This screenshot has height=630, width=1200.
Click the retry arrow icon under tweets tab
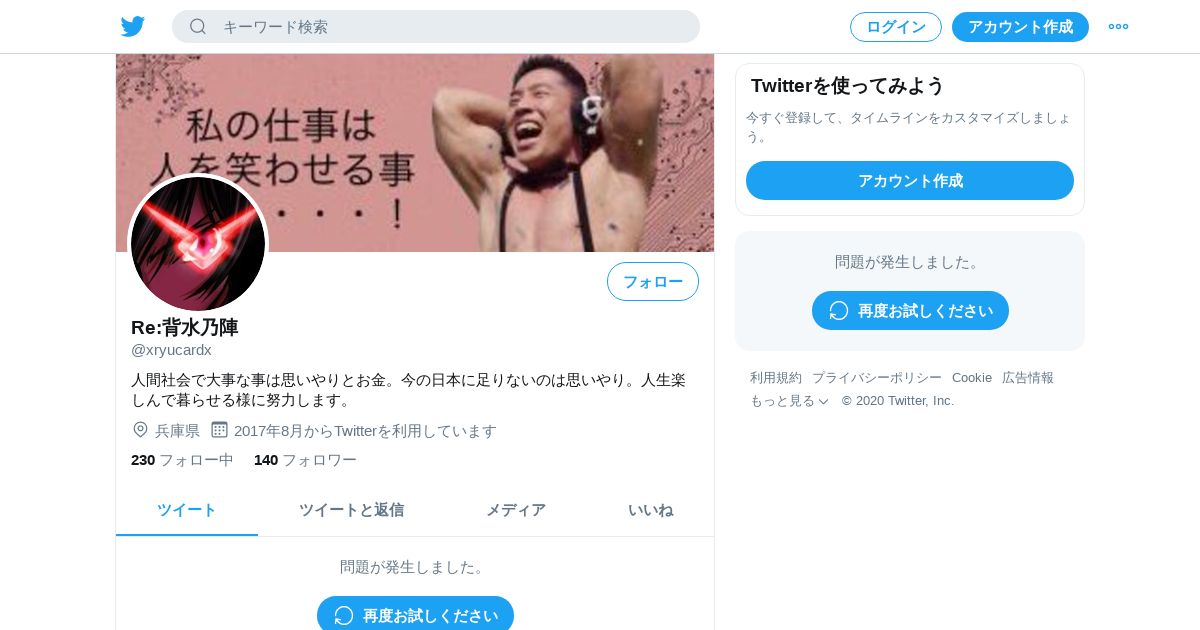pyautogui.click(x=343, y=615)
